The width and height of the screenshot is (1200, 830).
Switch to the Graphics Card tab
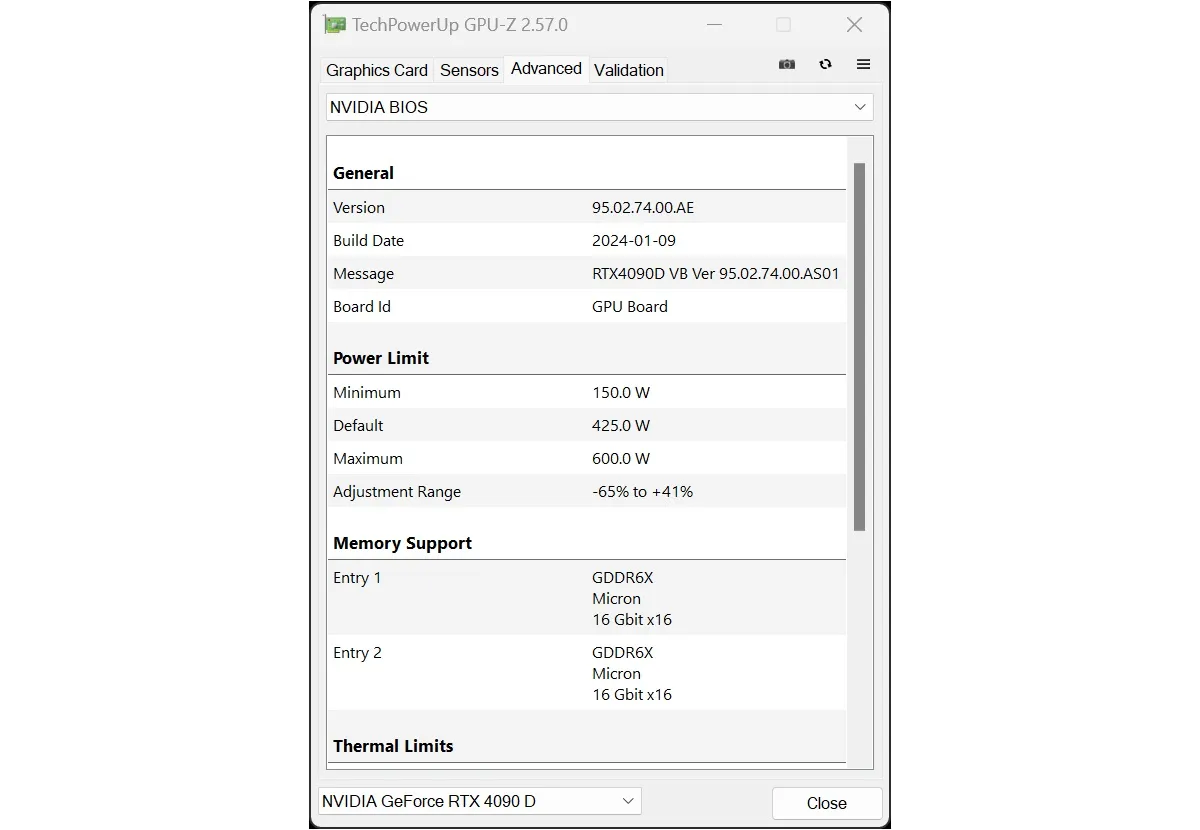tap(377, 70)
